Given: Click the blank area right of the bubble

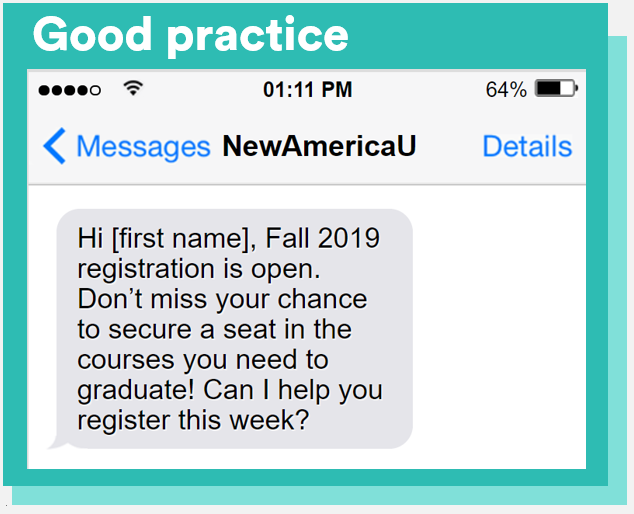Looking at the screenshot, I should (x=498, y=329).
